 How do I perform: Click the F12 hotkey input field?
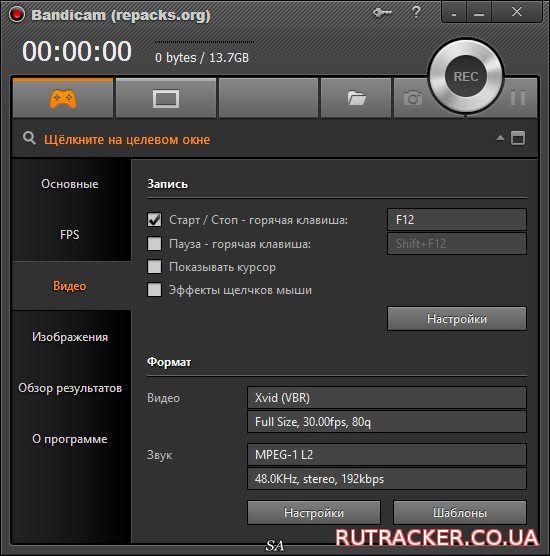[457, 219]
